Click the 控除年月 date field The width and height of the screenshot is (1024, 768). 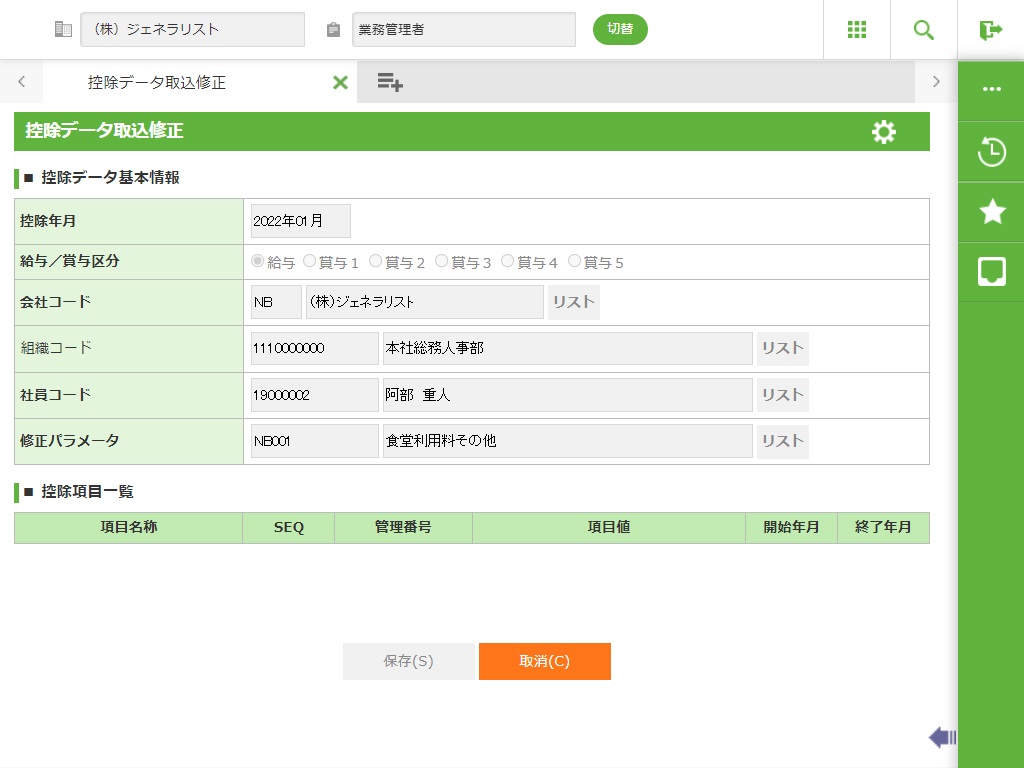[x=300, y=221]
